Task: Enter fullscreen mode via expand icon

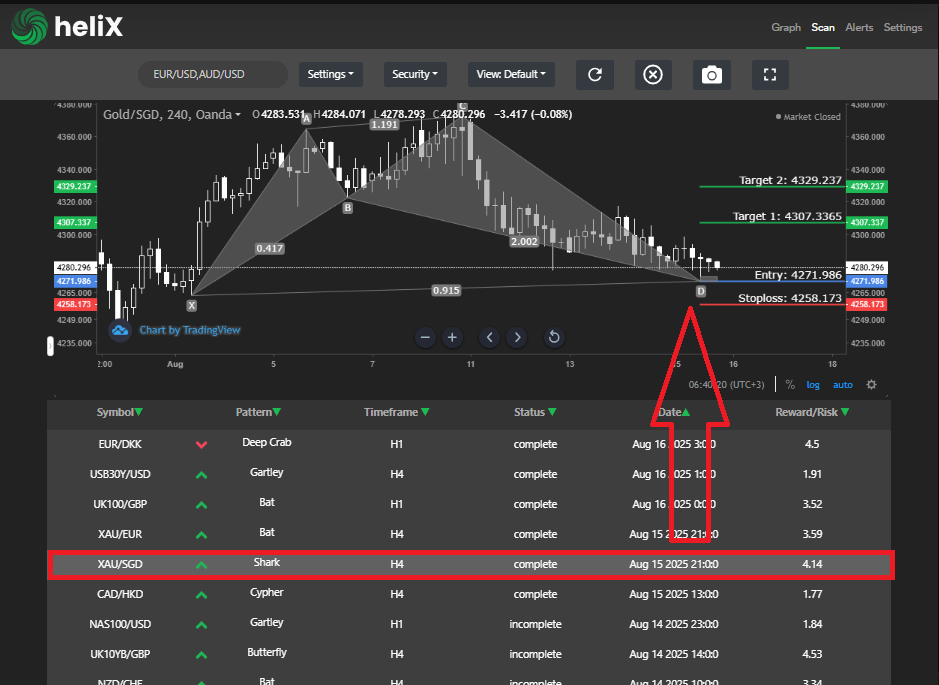Action: (769, 75)
